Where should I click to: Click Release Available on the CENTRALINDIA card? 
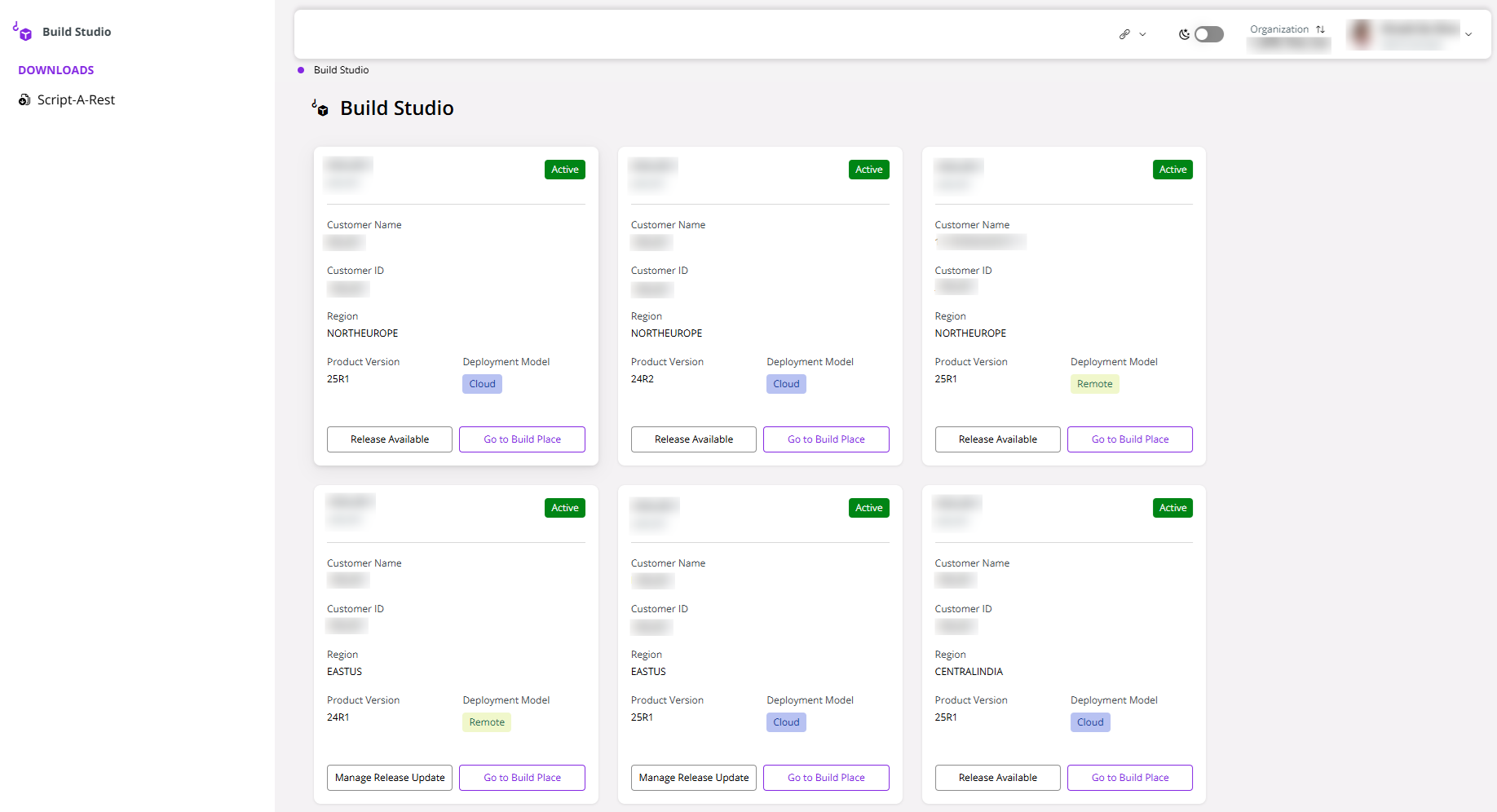pos(998,778)
